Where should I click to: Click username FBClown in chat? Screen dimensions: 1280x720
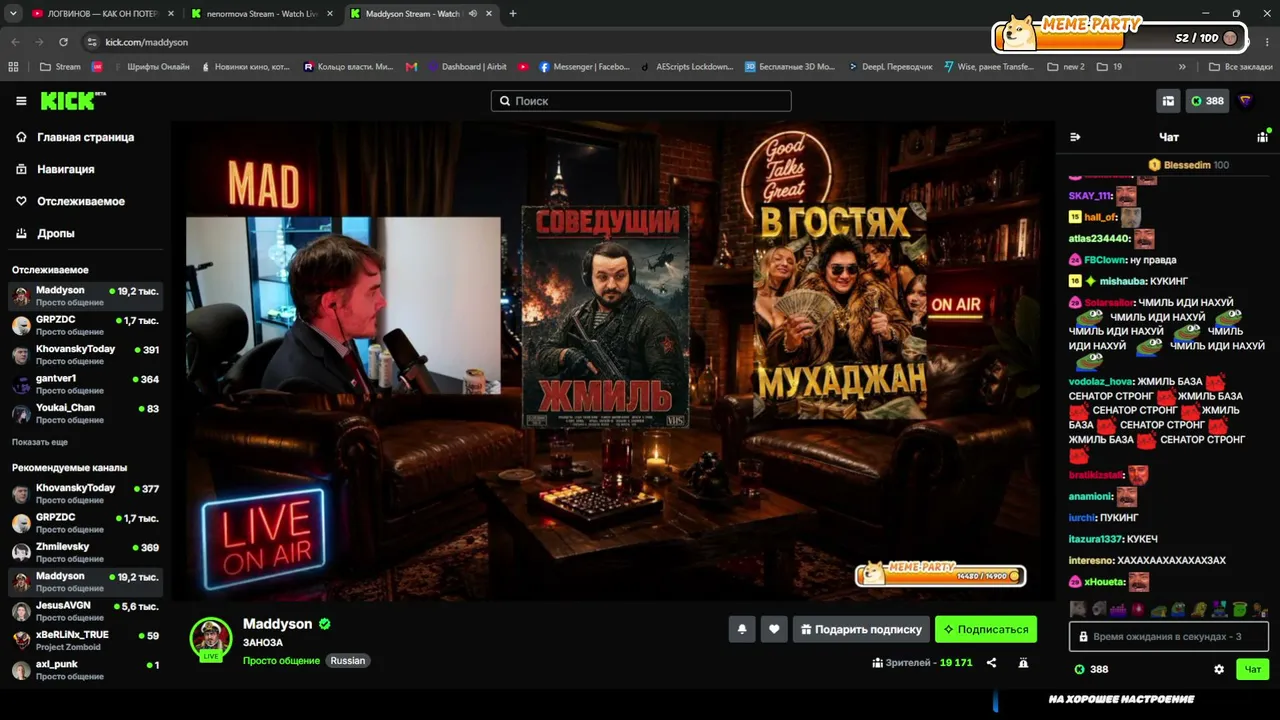coord(1105,260)
